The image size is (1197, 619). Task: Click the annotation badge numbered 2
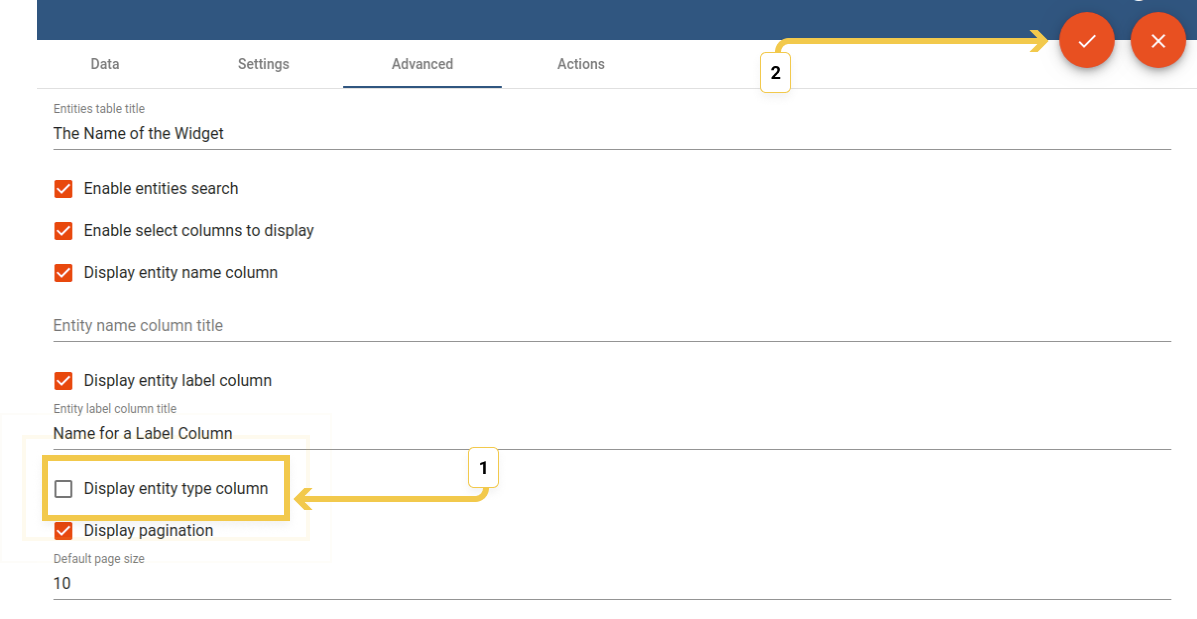775,73
